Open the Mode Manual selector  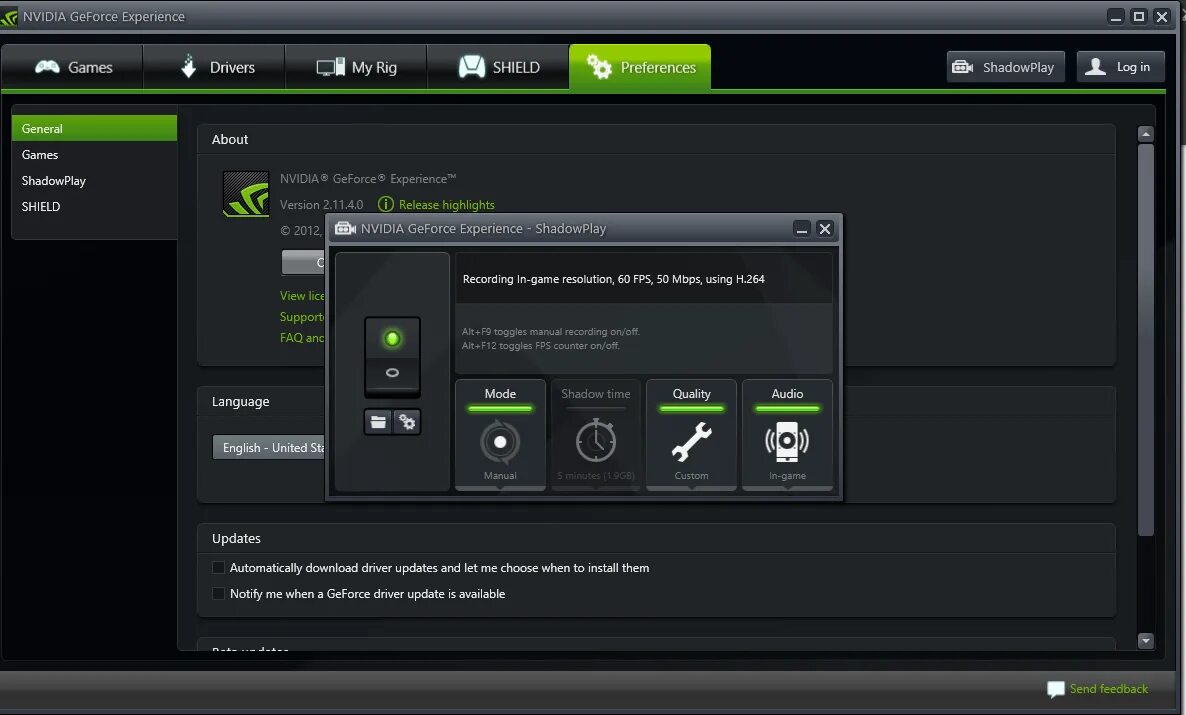click(x=500, y=435)
